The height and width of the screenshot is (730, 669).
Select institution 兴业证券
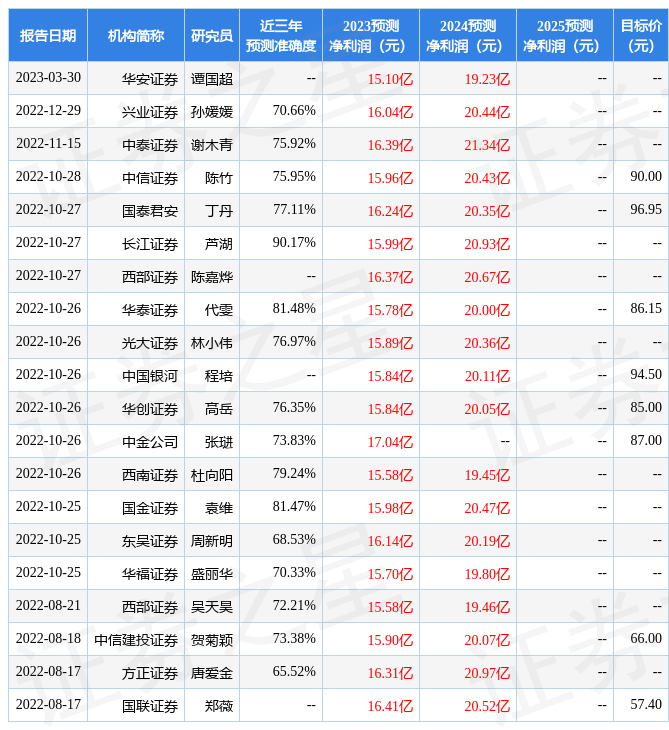(x=150, y=112)
